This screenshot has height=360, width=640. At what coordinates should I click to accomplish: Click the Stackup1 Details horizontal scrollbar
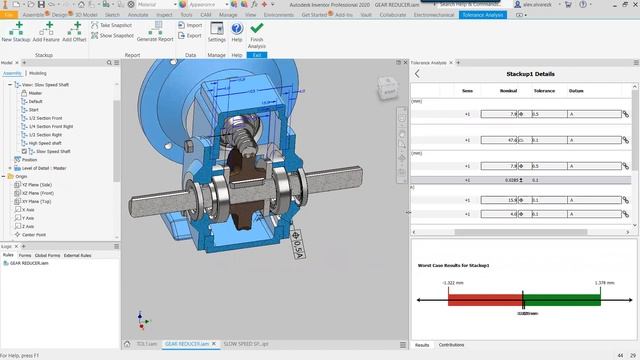pyautogui.click(x=521, y=232)
